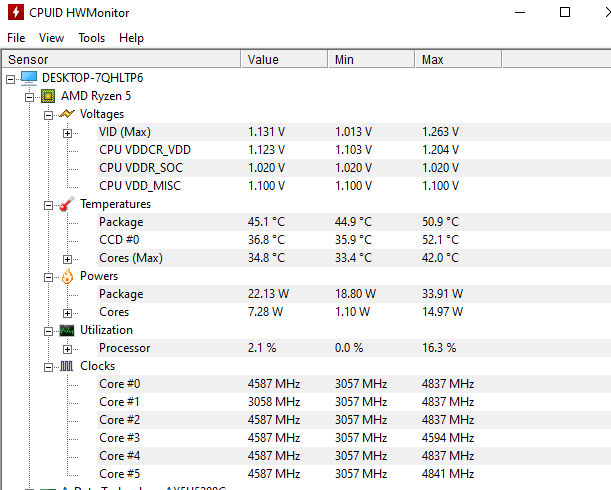
Task: Click the Voltages category icon
Action: pos(67,114)
